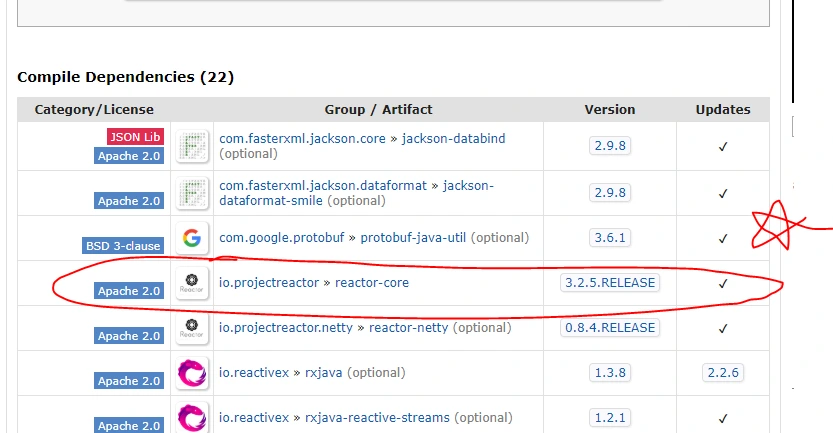Click the update checkmark in reactor-core row

[723, 284]
